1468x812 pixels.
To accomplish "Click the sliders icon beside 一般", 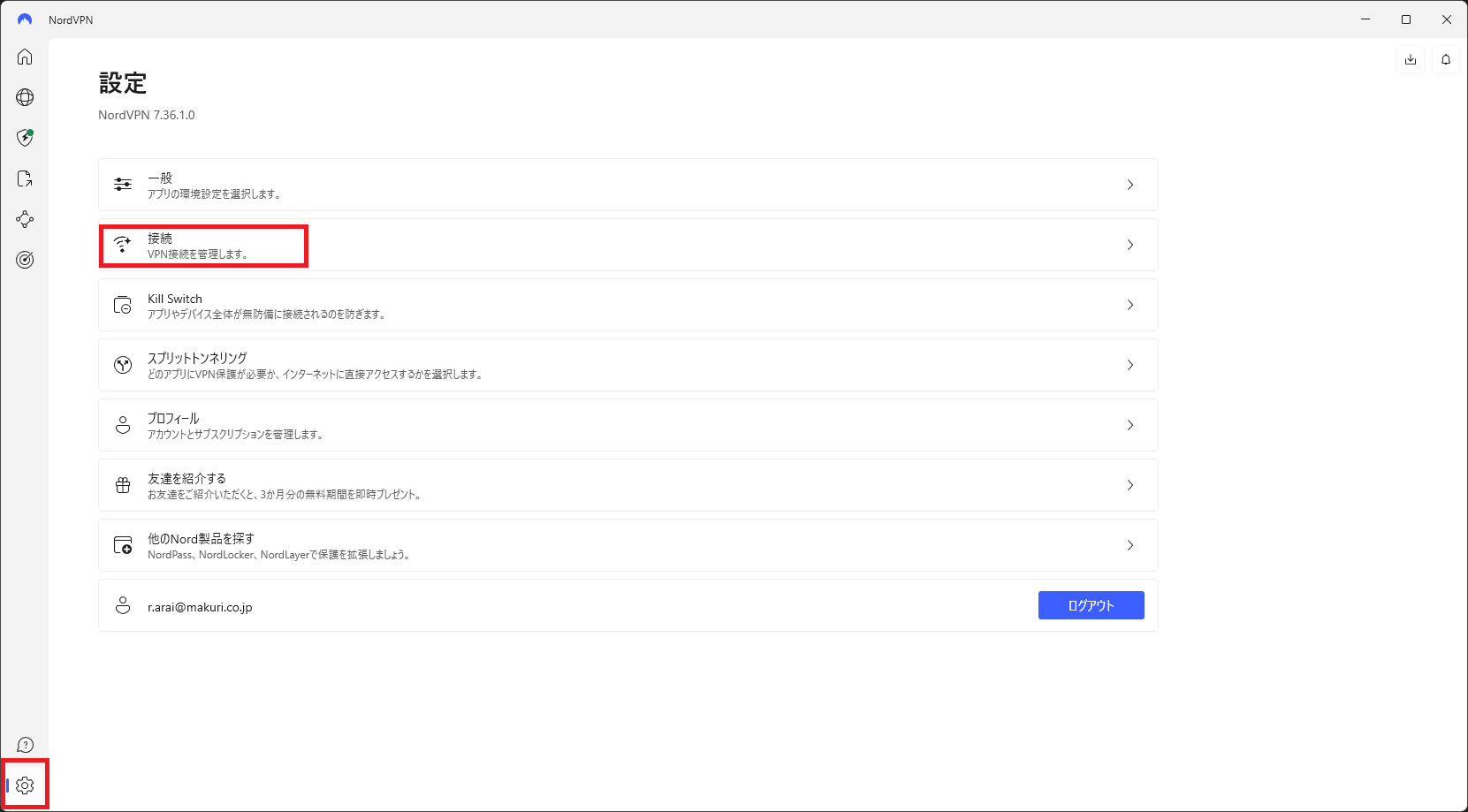I will [123, 185].
